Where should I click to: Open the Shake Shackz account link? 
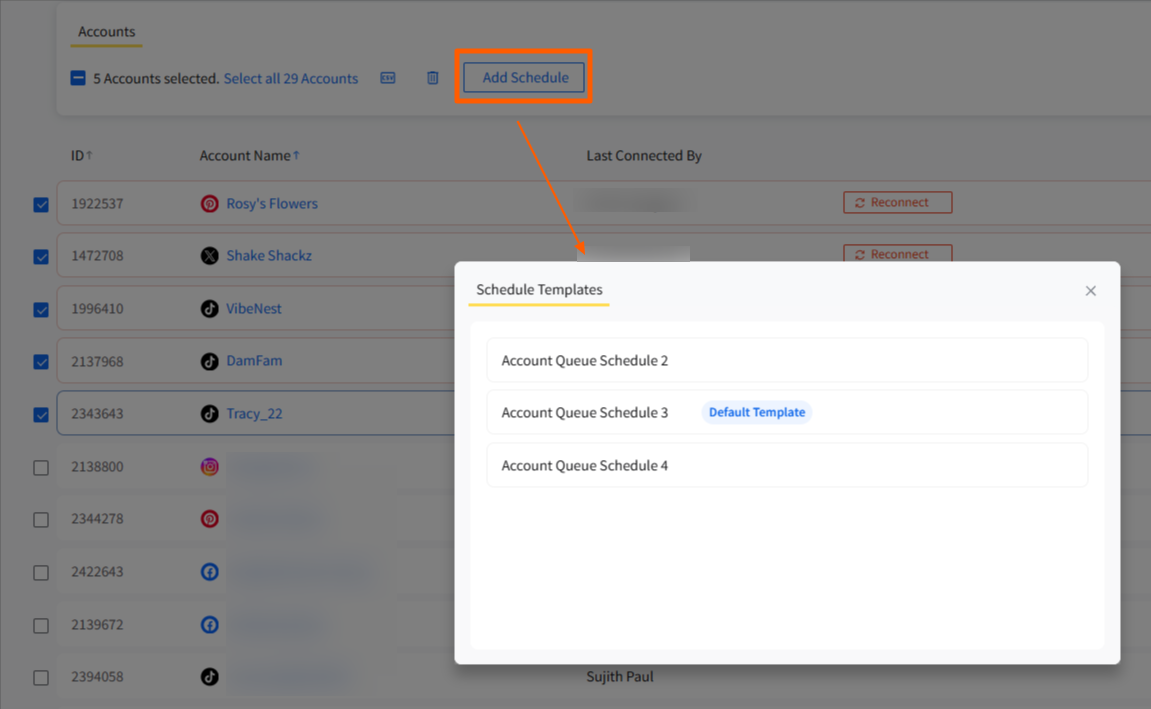[269, 256]
